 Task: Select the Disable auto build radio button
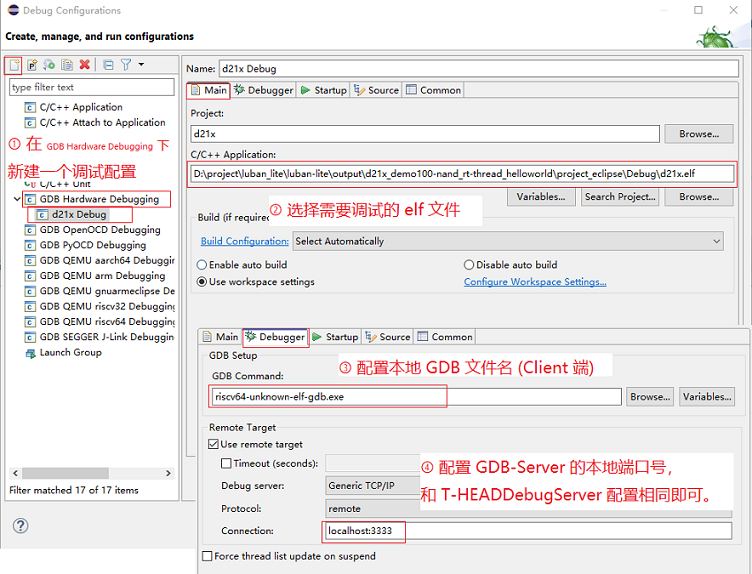(469, 265)
